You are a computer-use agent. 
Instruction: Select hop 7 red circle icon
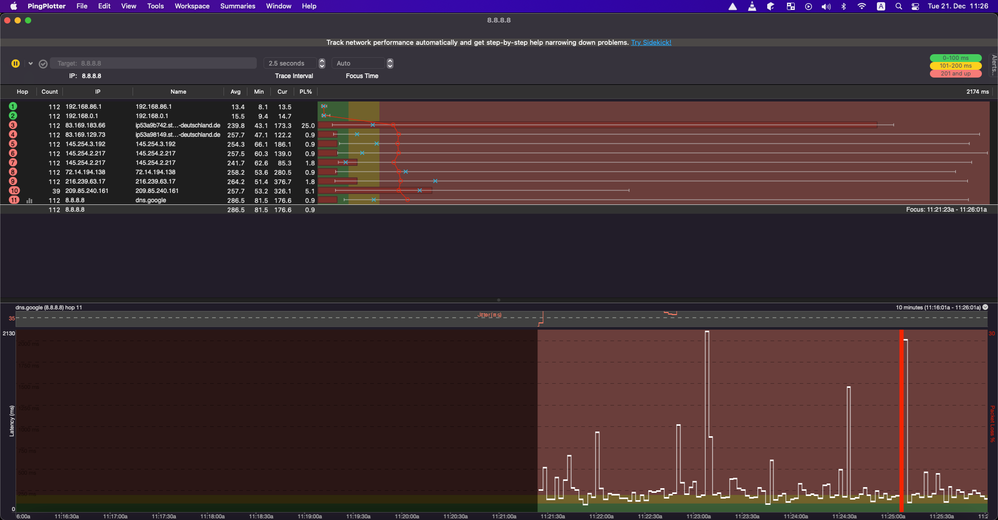click(13, 162)
